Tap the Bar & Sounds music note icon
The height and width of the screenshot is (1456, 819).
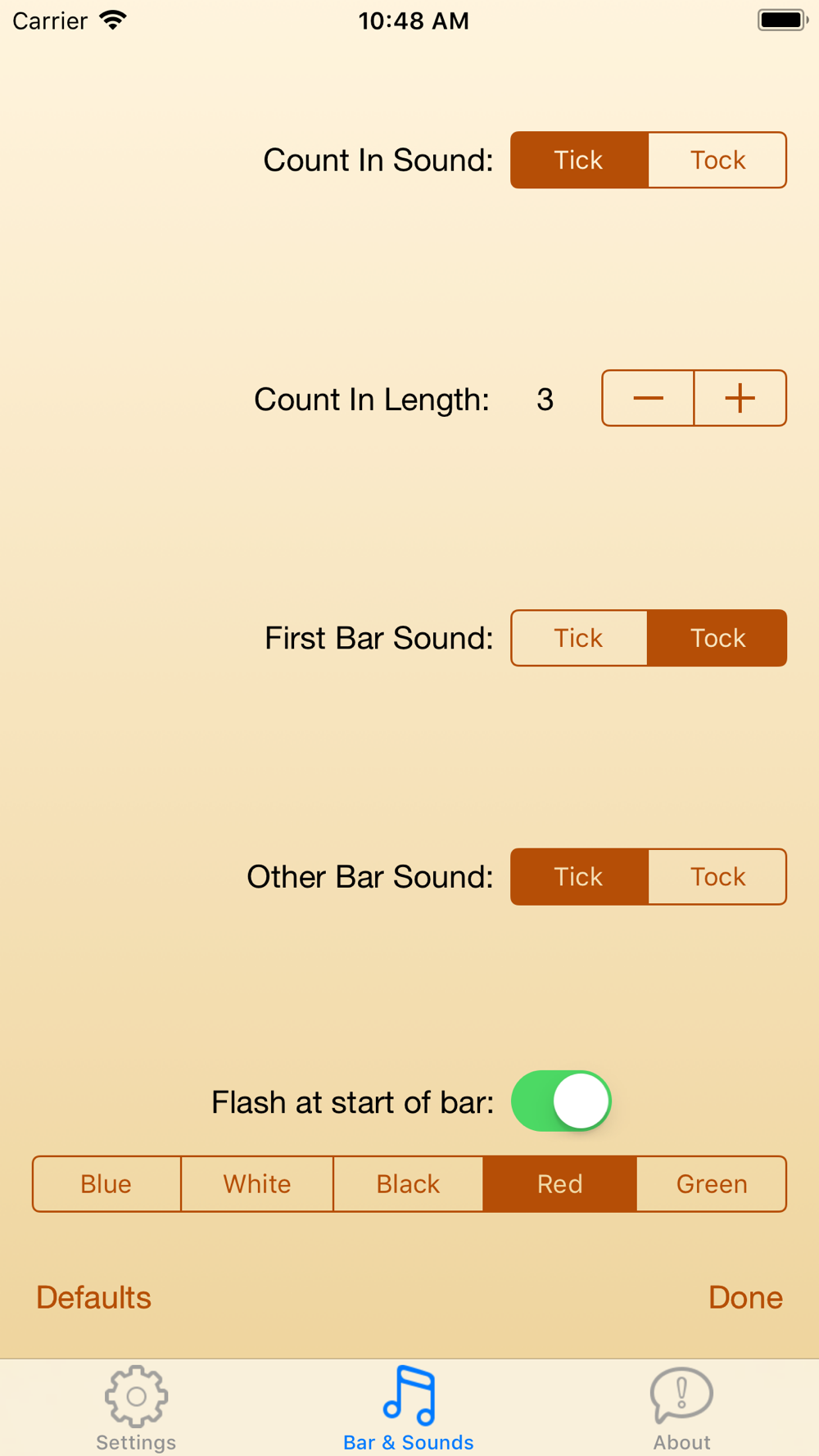point(409,1395)
